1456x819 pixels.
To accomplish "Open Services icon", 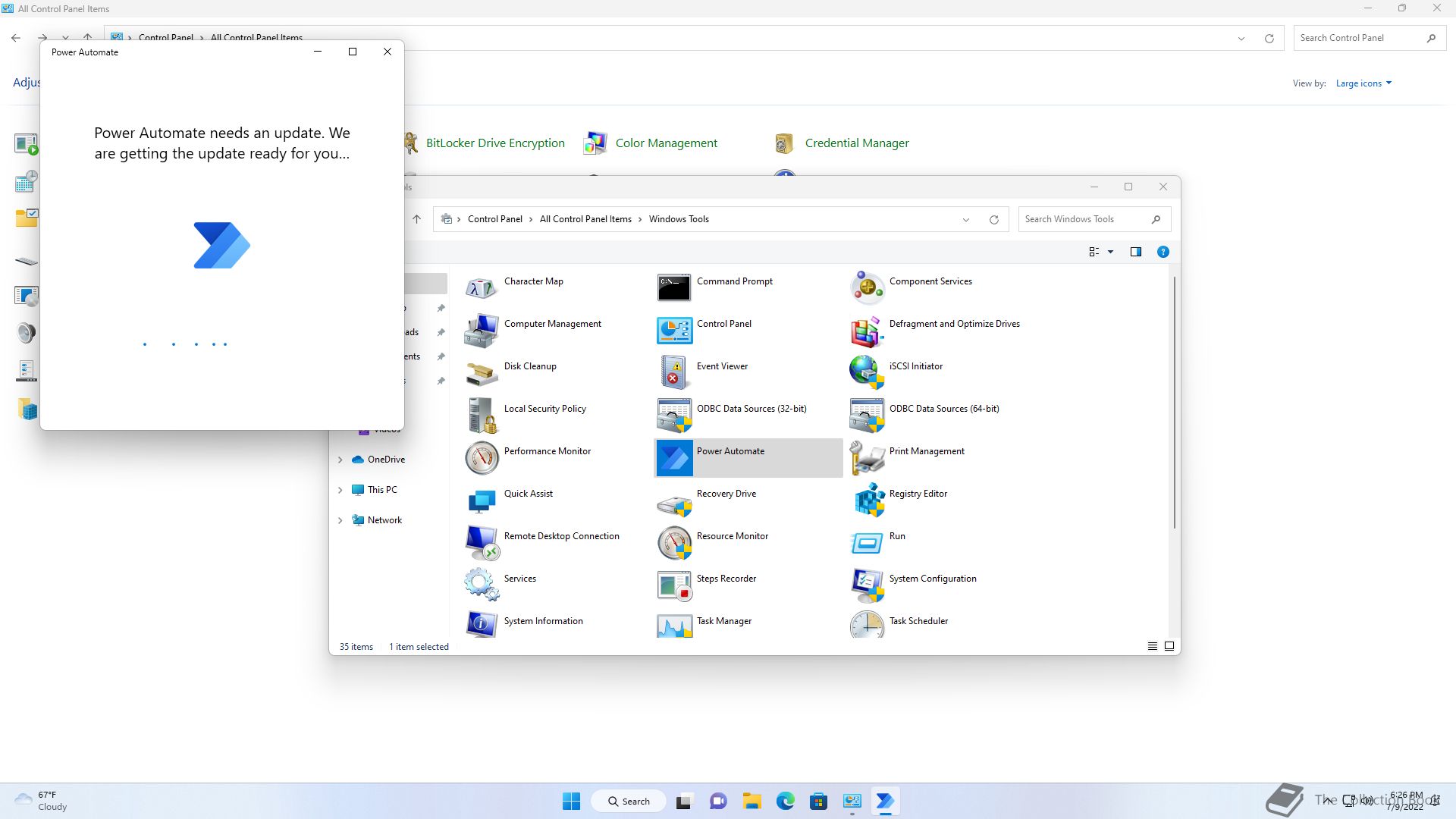I will tap(481, 585).
